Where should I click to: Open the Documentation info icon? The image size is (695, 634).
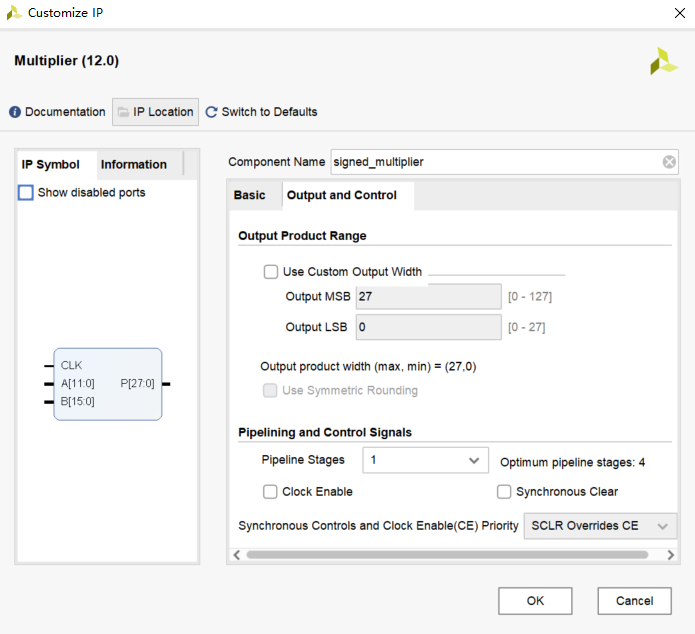[15, 112]
